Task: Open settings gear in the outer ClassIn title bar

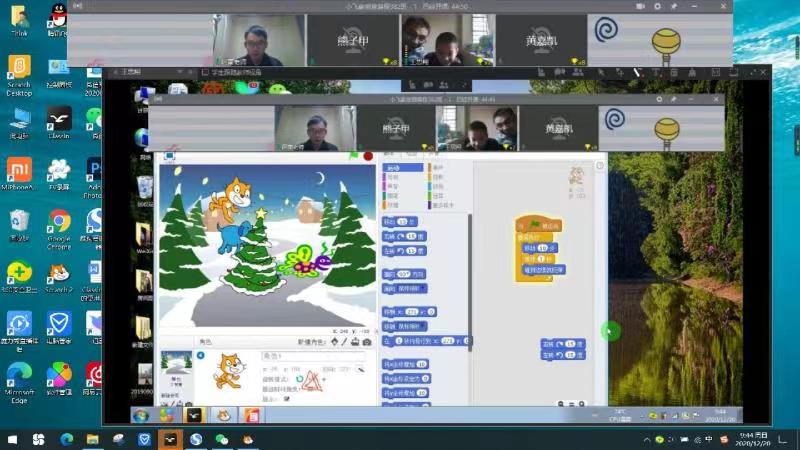Action: pyautogui.click(x=657, y=6)
